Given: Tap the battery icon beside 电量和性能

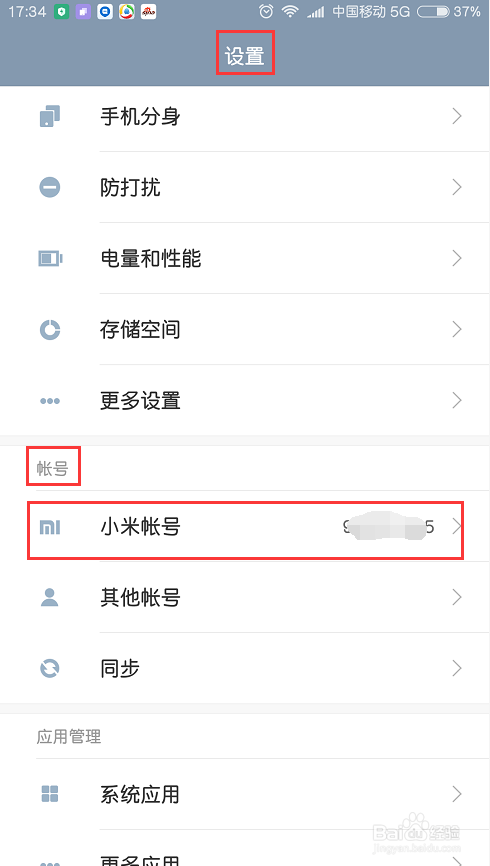Looking at the screenshot, I should click(x=50, y=258).
